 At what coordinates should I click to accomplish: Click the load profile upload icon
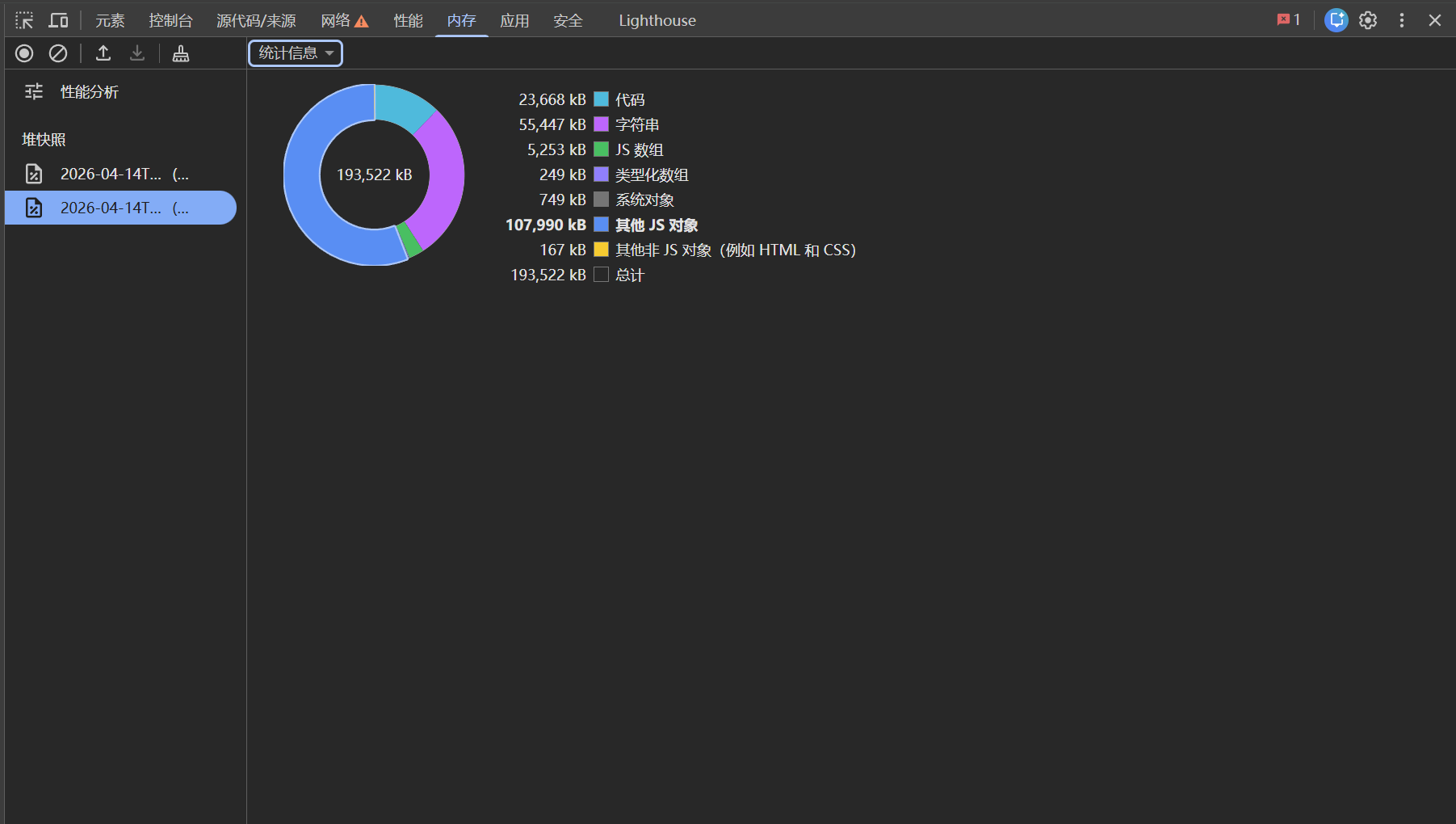coord(103,53)
